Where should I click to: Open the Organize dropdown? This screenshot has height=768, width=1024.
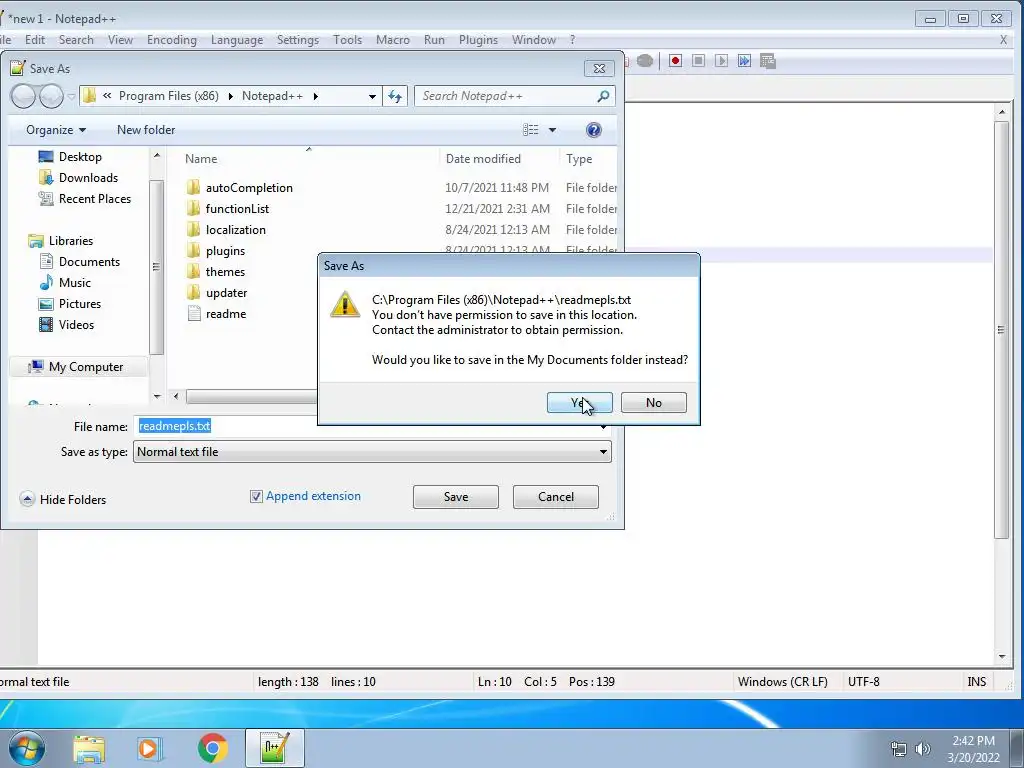pyautogui.click(x=56, y=130)
